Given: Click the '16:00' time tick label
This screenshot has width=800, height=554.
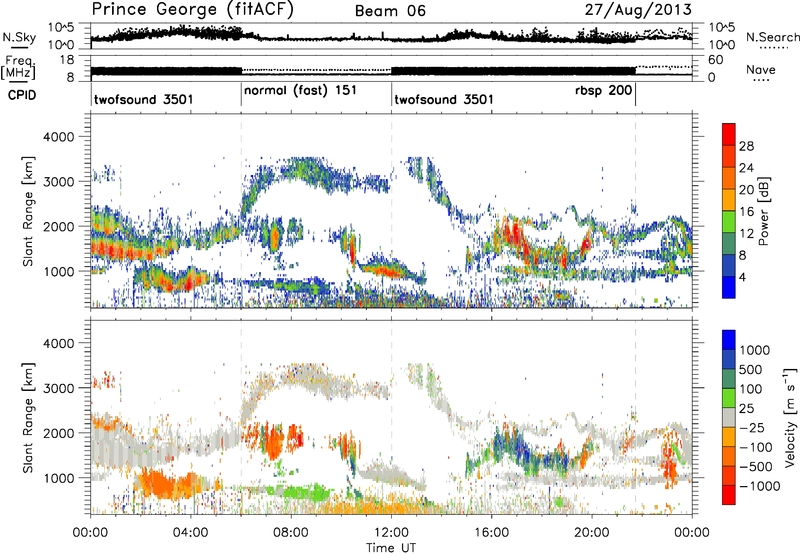Looking at the screenshot, I should 491,533.
